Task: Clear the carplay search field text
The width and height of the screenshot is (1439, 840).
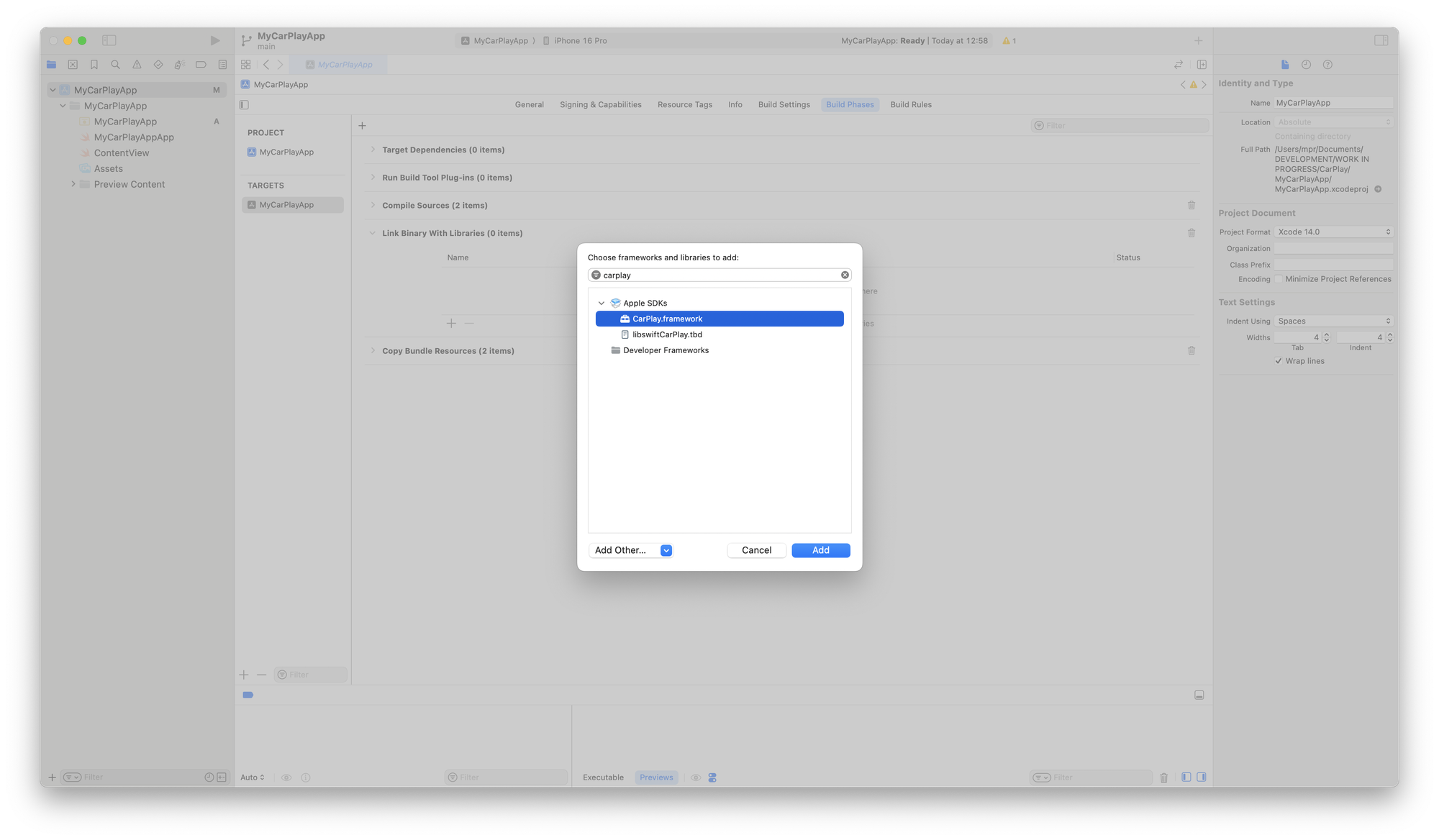Action: click(x=845, y=275)
